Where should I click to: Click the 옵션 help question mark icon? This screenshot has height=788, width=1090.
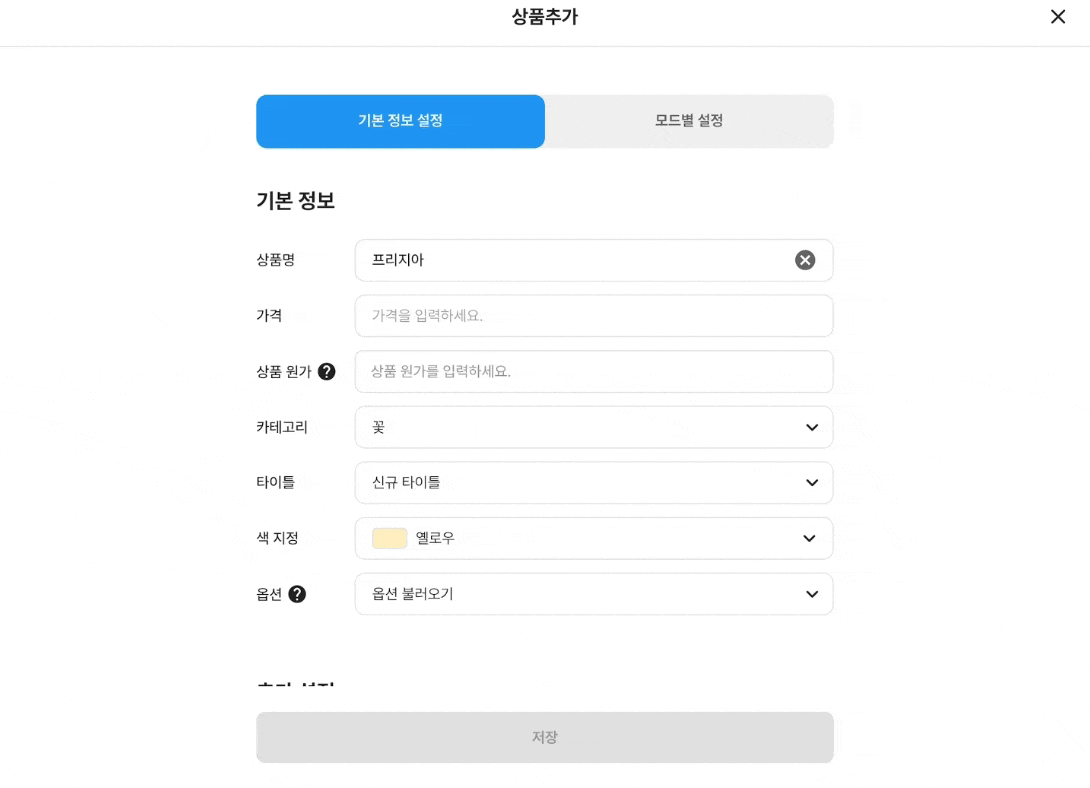297,594
